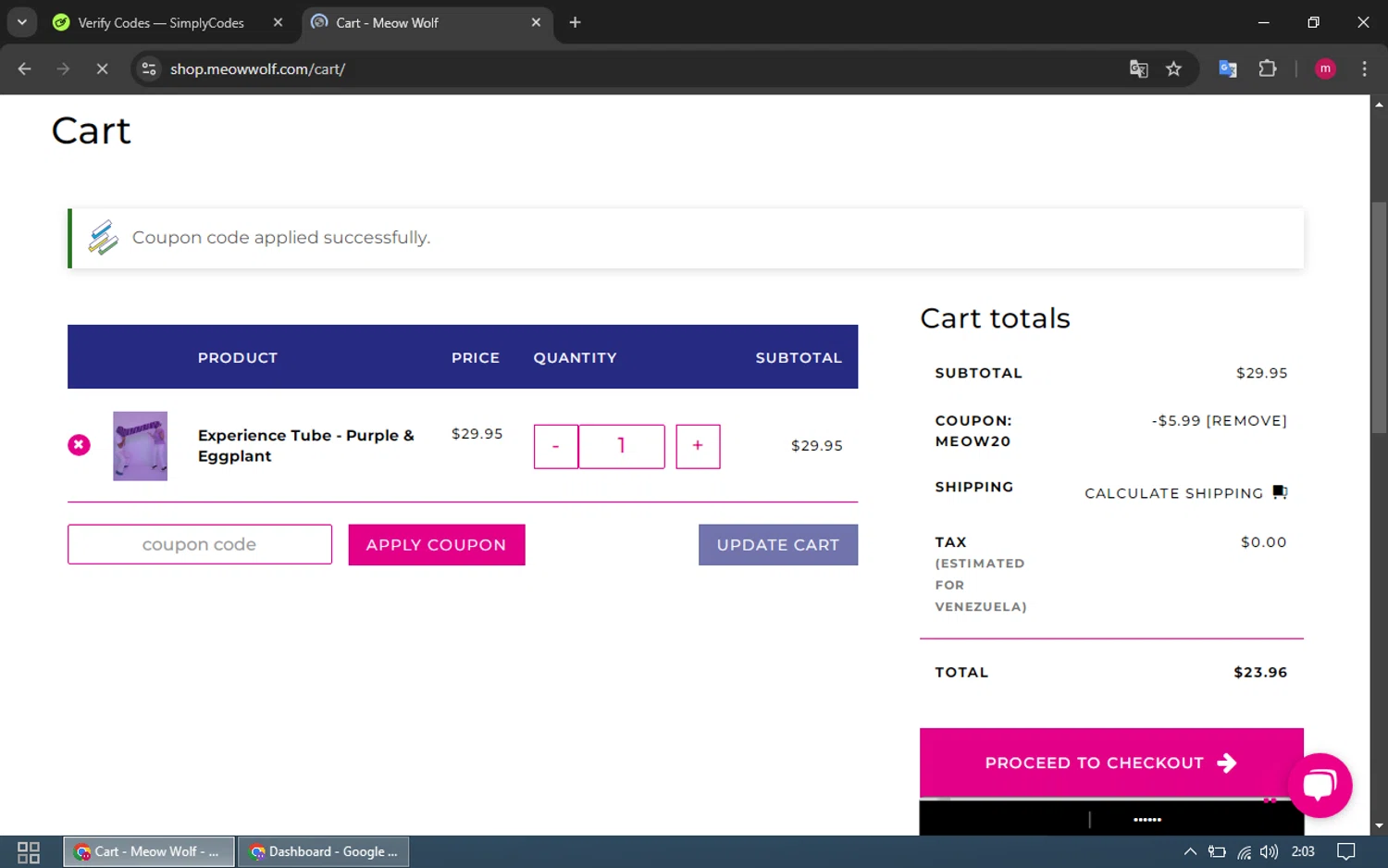This screenshot has height=868, width=1388.
Task: Click the PRICE column header
Action: (x=476, y=358)
